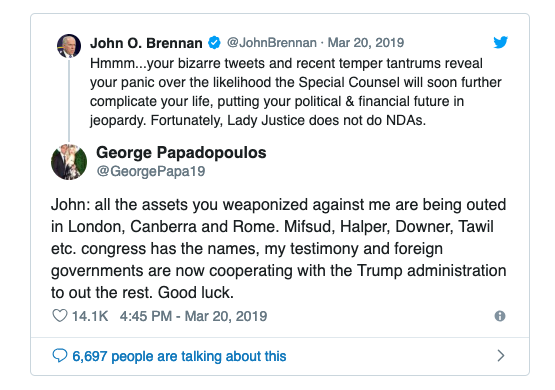Click the 14.1K likes count
555x390 pixels.
(90, 316)
